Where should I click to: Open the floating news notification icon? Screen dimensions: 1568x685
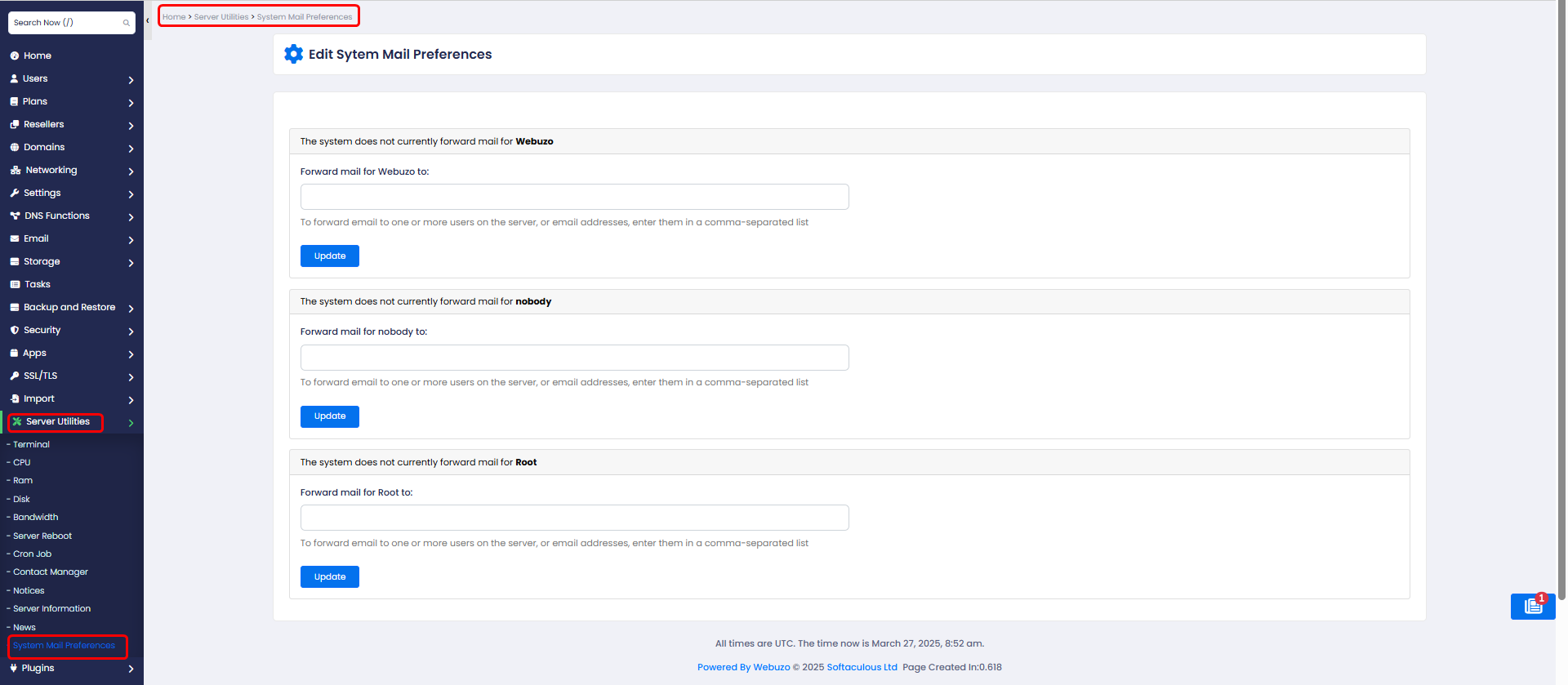[1533, 606]
